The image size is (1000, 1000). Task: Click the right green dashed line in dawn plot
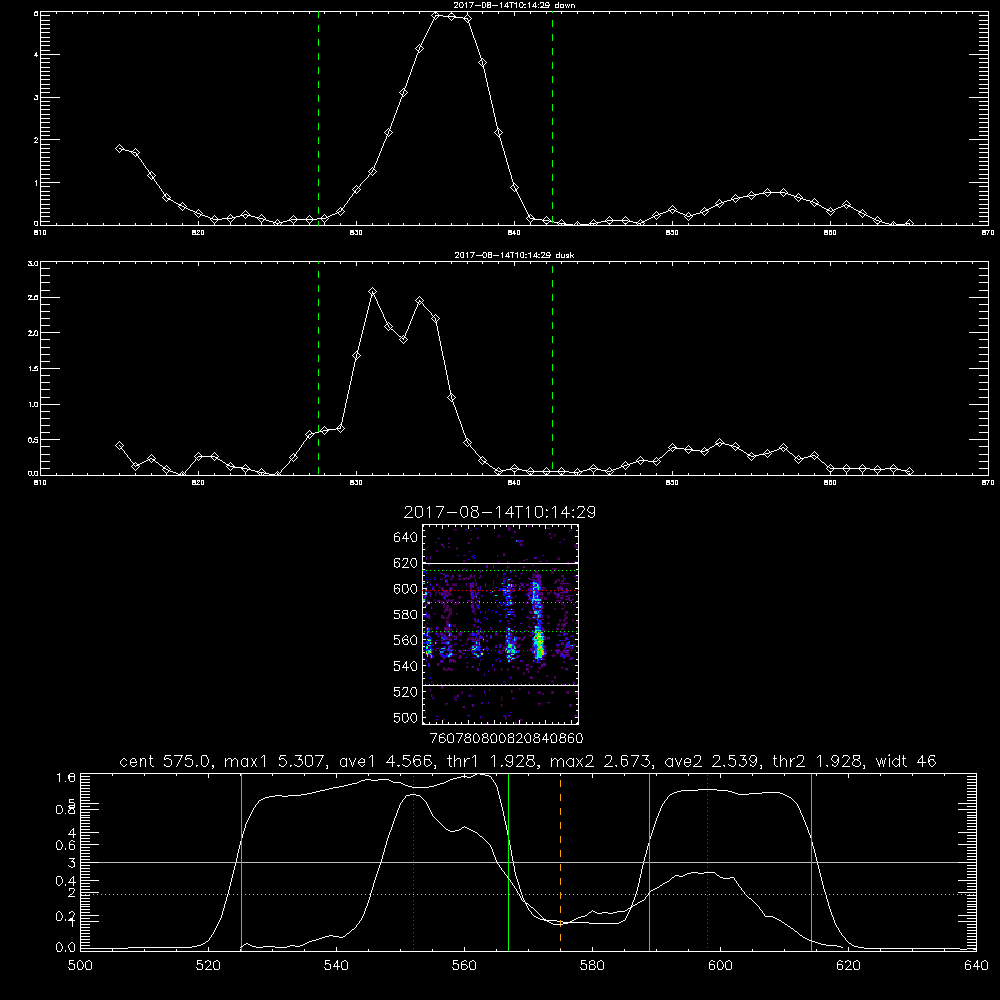(552, 118)
